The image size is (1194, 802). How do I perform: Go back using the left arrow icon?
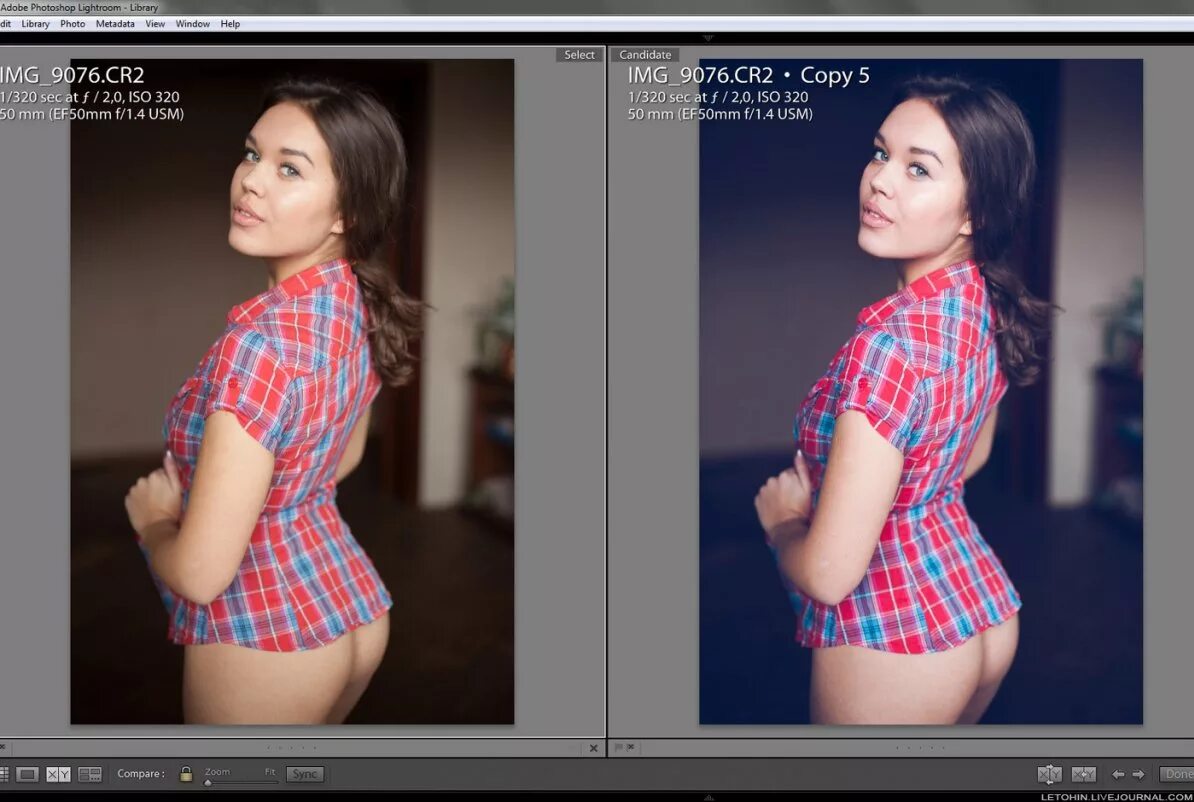1119,774
